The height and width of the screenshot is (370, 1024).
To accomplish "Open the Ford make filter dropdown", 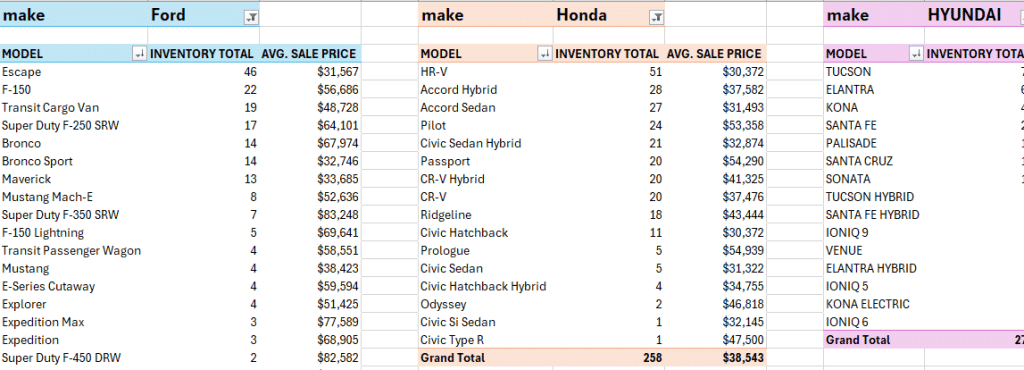I will (251, 18).
